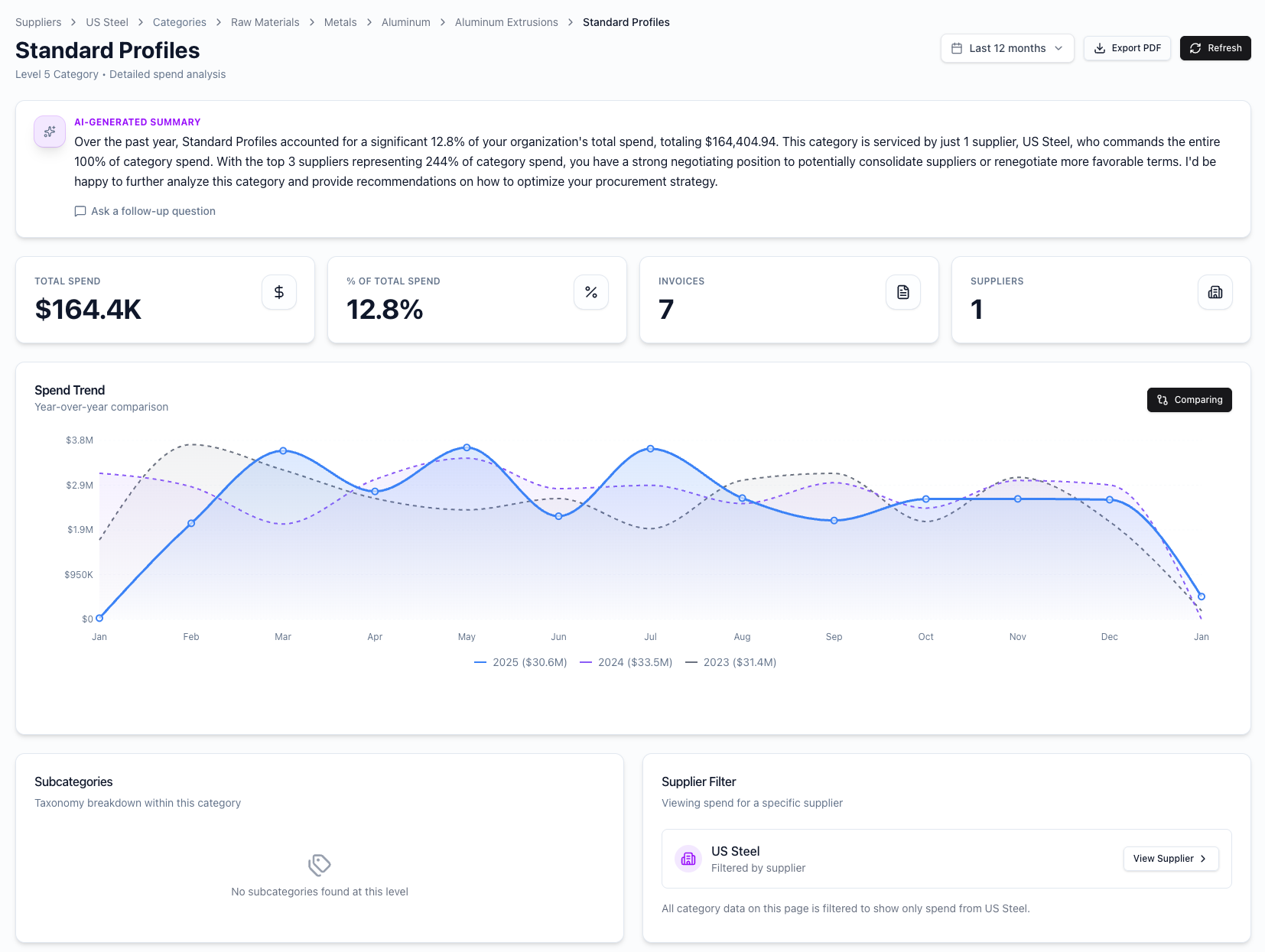Click the AI sparkle summary icon
This screenshot has height=952, width=1265.
coord(50,132)
